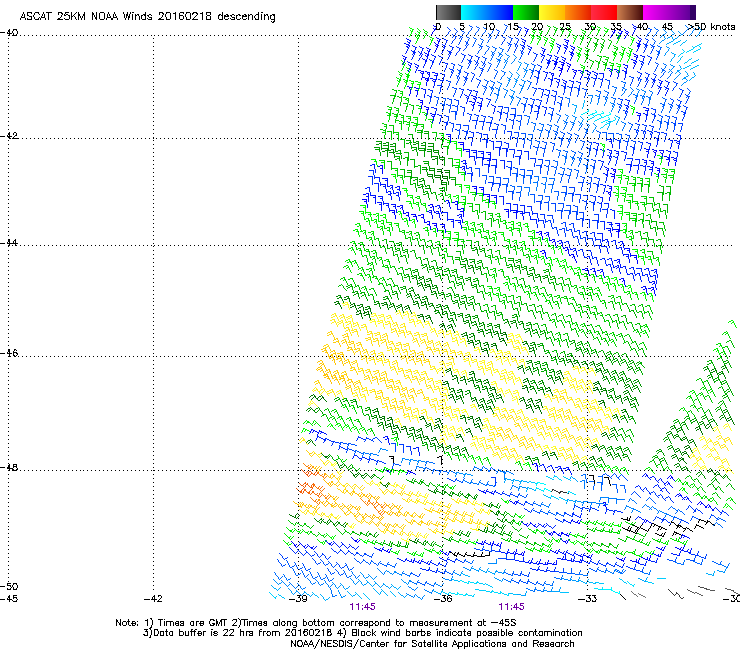This screenshot has height=650, width=740.
Task: Click the red 30-35 knots color segment
Action: 604,12
